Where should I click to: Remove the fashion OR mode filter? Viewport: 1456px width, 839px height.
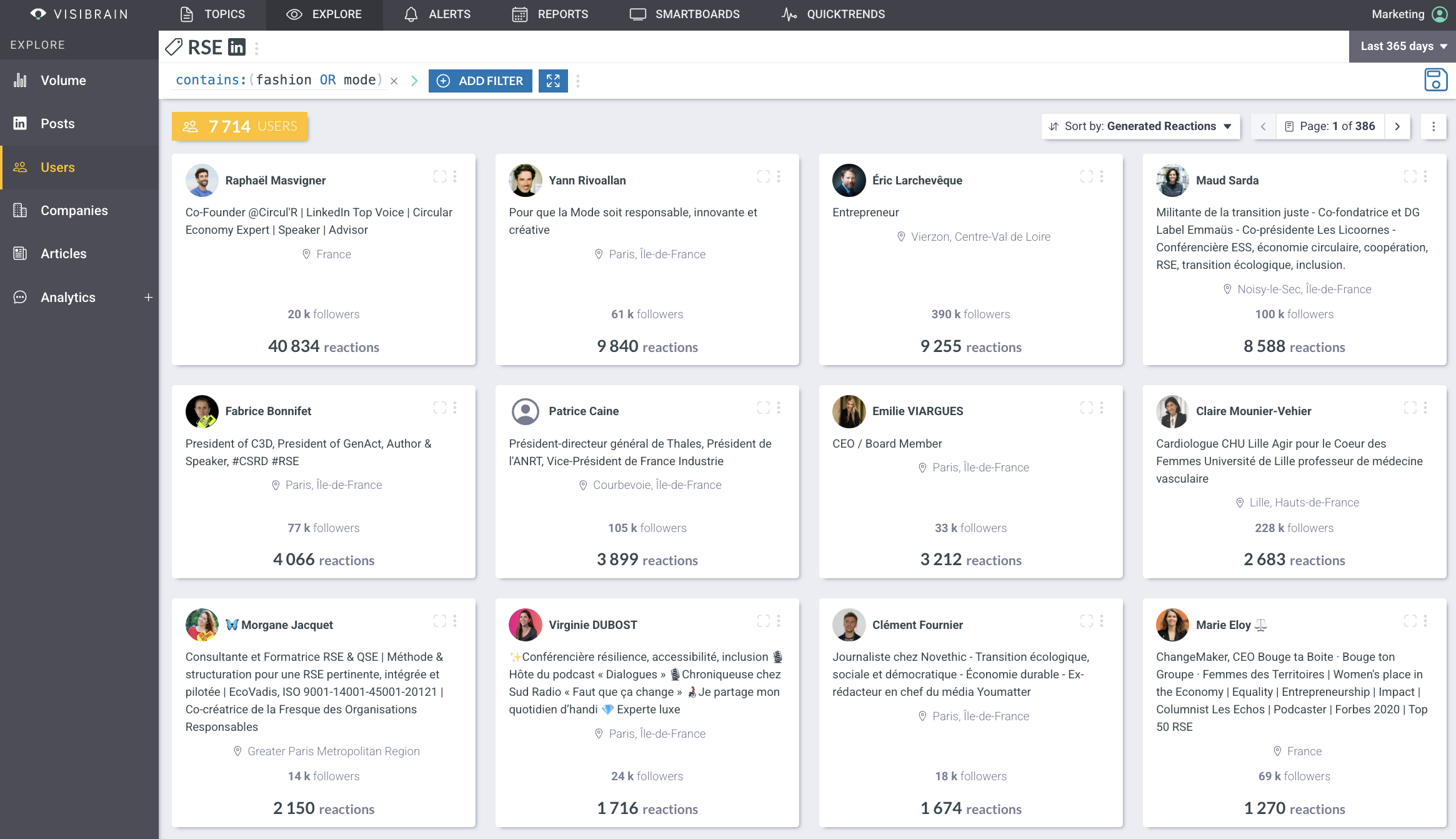[x=394, y=81]
